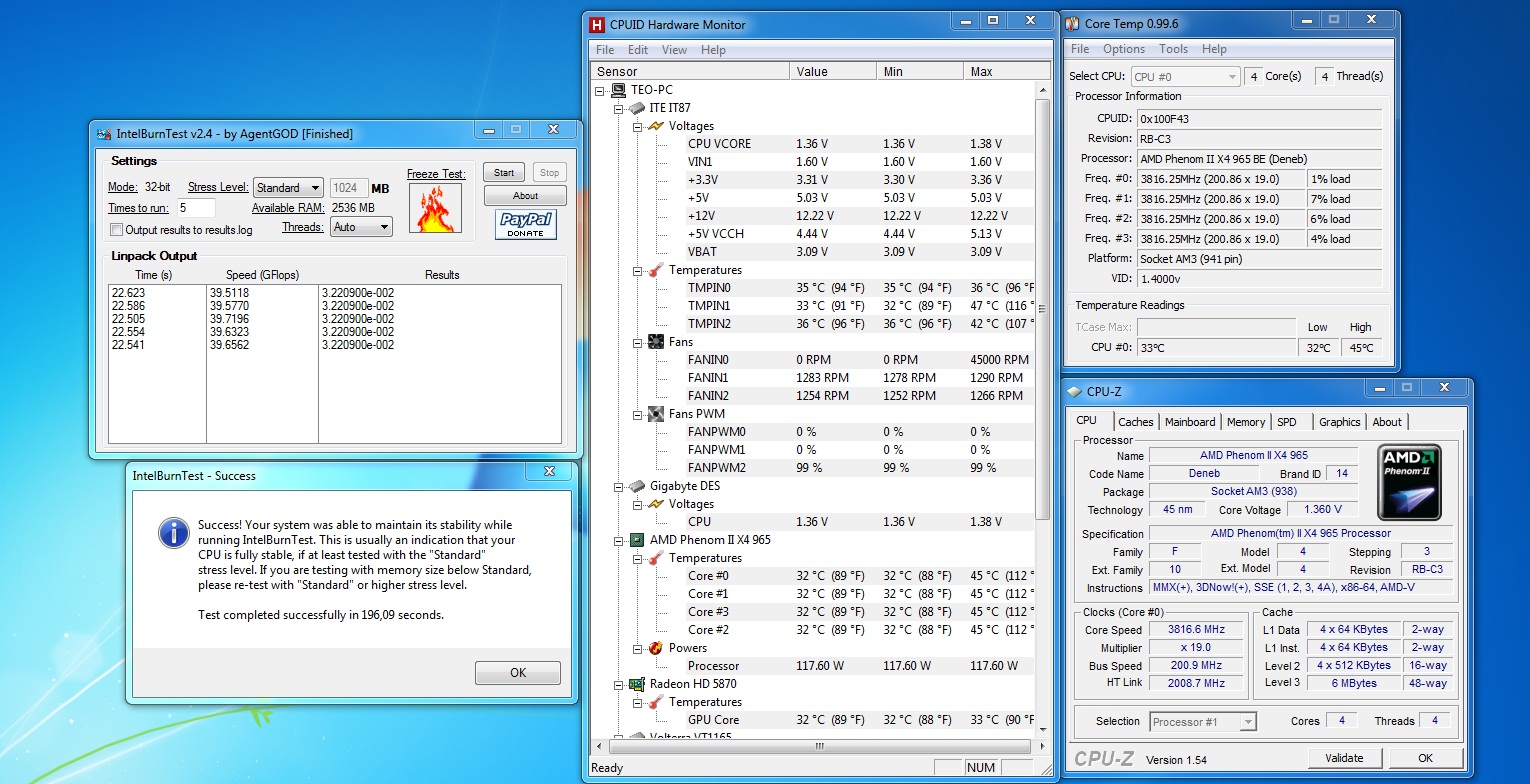Click the Times to run input field
This screenshot has height=784, width=1530.
coord(197,208)
